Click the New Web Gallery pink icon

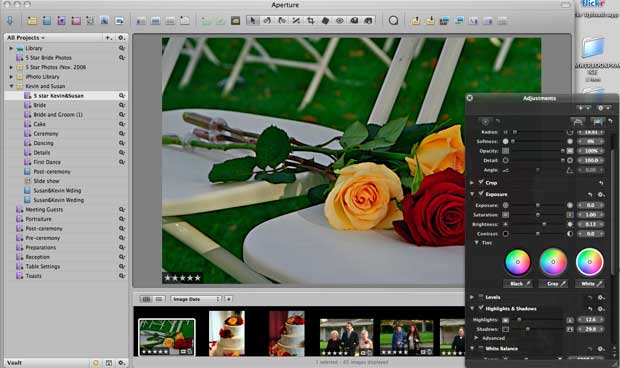pos(76,21)
